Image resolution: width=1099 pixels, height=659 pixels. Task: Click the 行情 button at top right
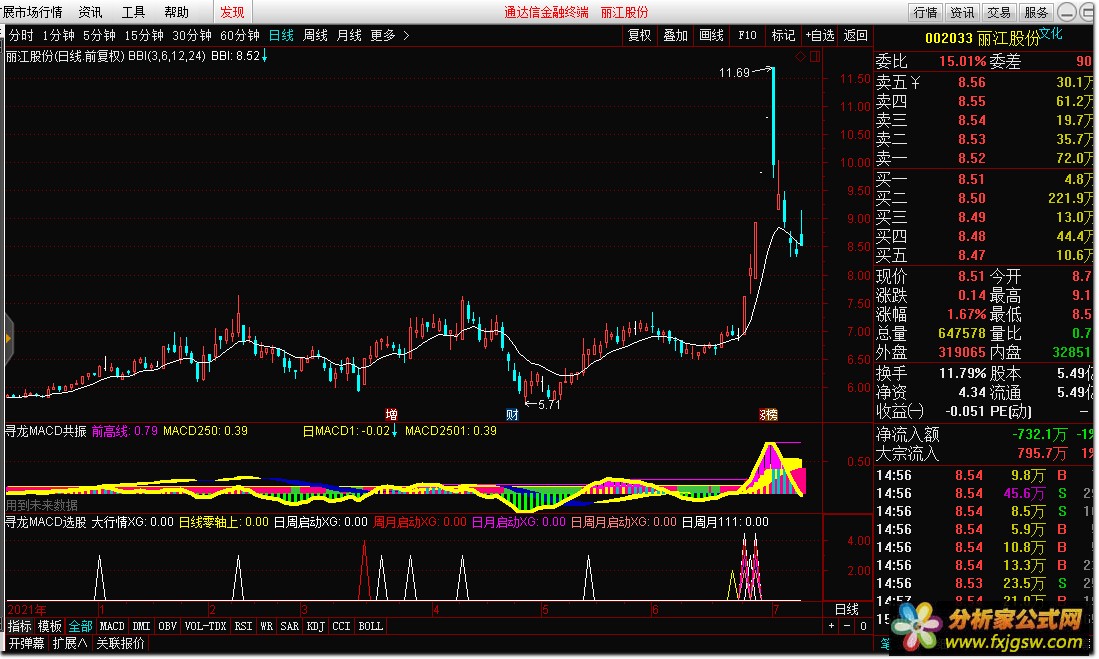click(925, 12)
